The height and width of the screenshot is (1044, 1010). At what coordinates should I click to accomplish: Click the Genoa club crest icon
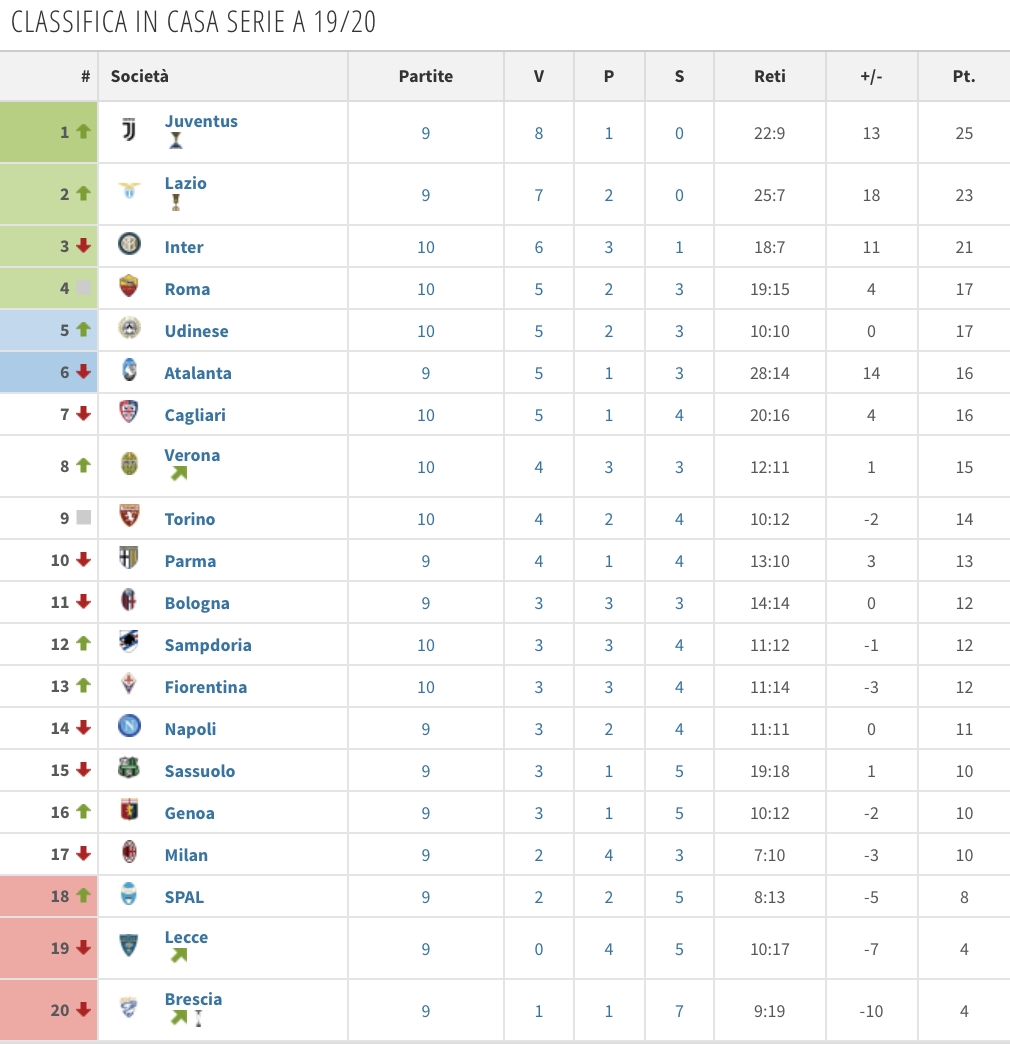tap(129, 811)
